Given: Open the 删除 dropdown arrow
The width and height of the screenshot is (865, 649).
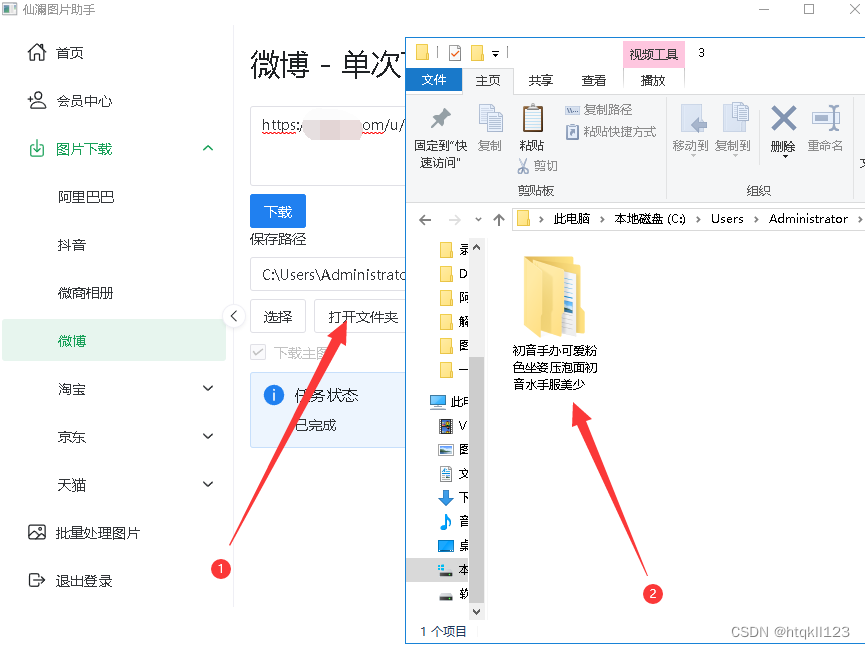Looking at the screenshot, I should [785, 157].
